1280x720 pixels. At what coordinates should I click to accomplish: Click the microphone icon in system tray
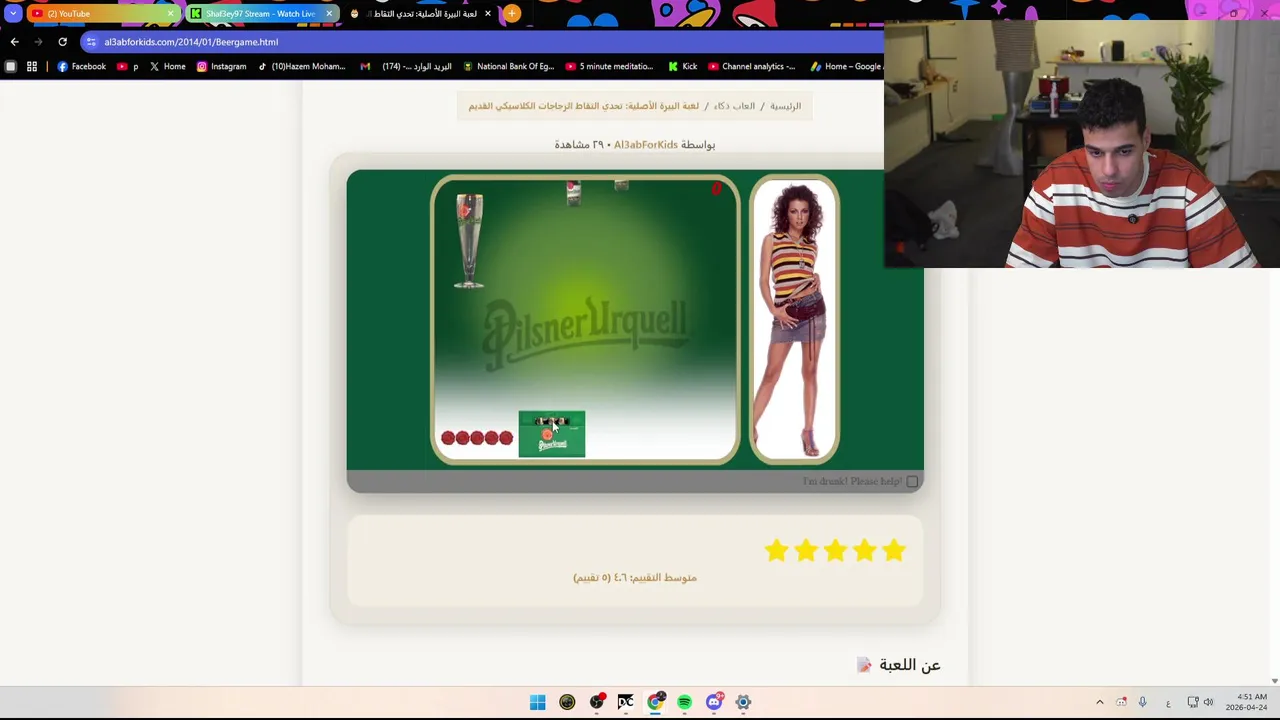(x=1142, y=702)
